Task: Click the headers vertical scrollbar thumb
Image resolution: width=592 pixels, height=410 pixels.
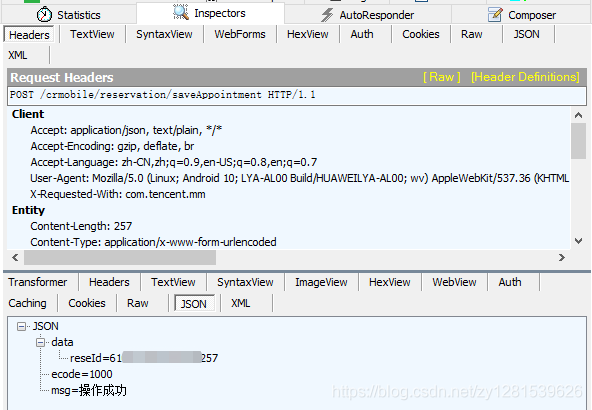Action: pyautogui.click(x=578, y=141)
